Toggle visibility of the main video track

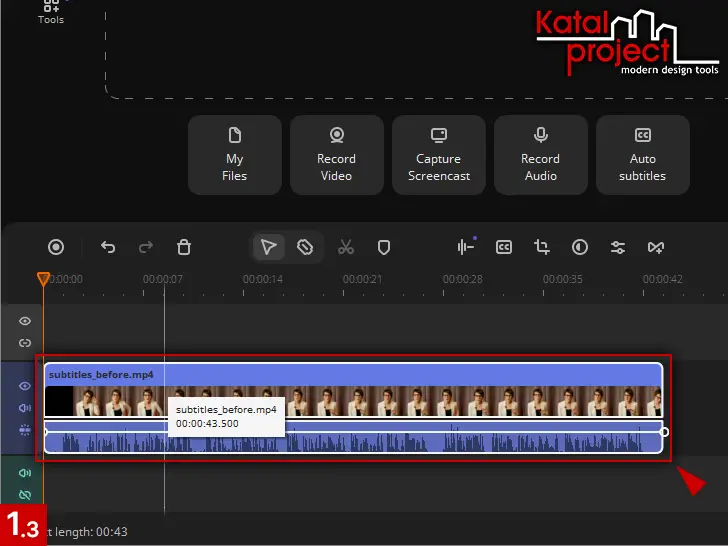click(x=25, y=386)
